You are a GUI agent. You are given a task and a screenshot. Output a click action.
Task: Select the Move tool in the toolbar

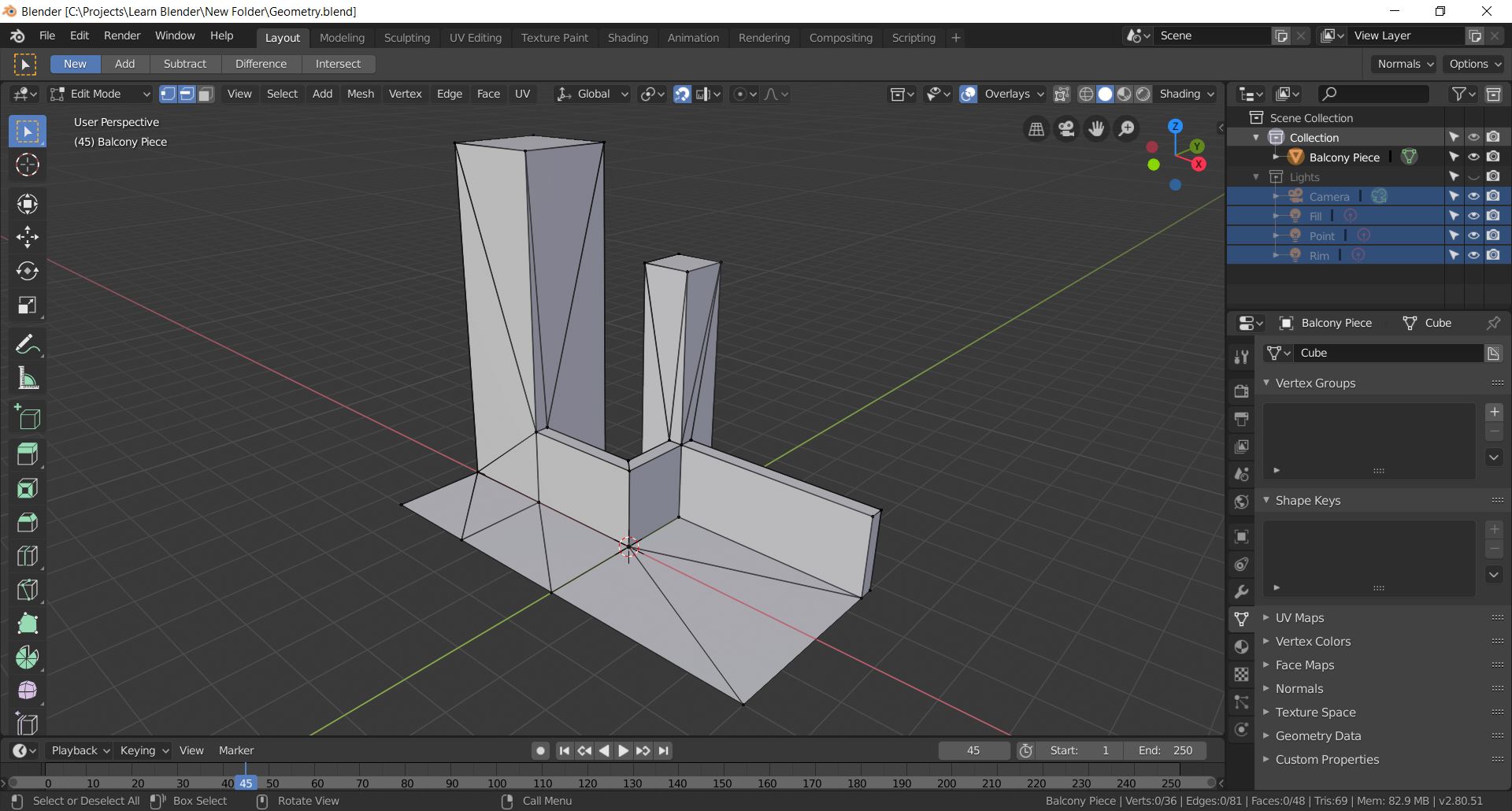(27, 237)
